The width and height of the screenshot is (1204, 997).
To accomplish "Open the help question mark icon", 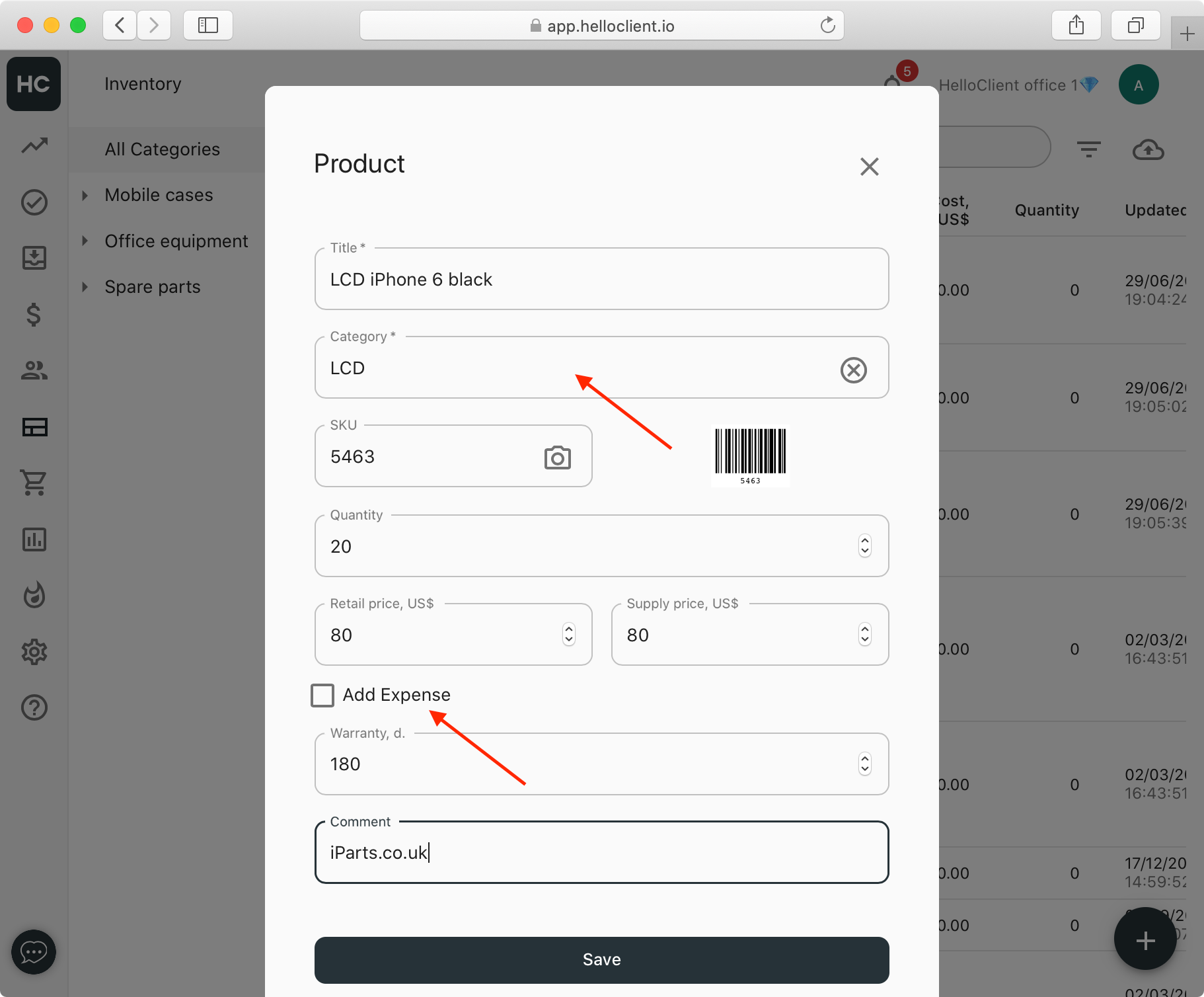I will [34, 707].
